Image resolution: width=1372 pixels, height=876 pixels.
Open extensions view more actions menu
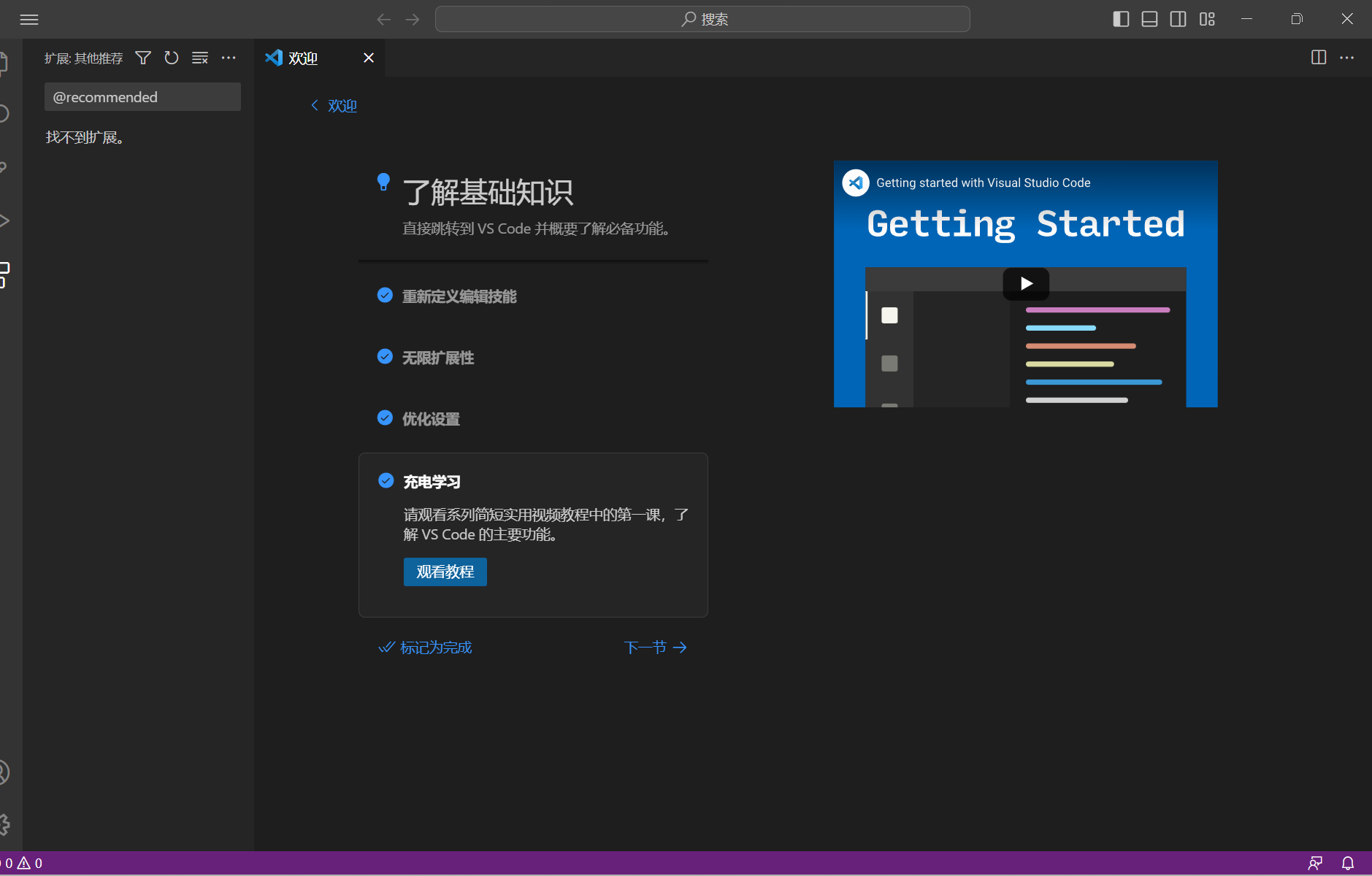[229, 58]
